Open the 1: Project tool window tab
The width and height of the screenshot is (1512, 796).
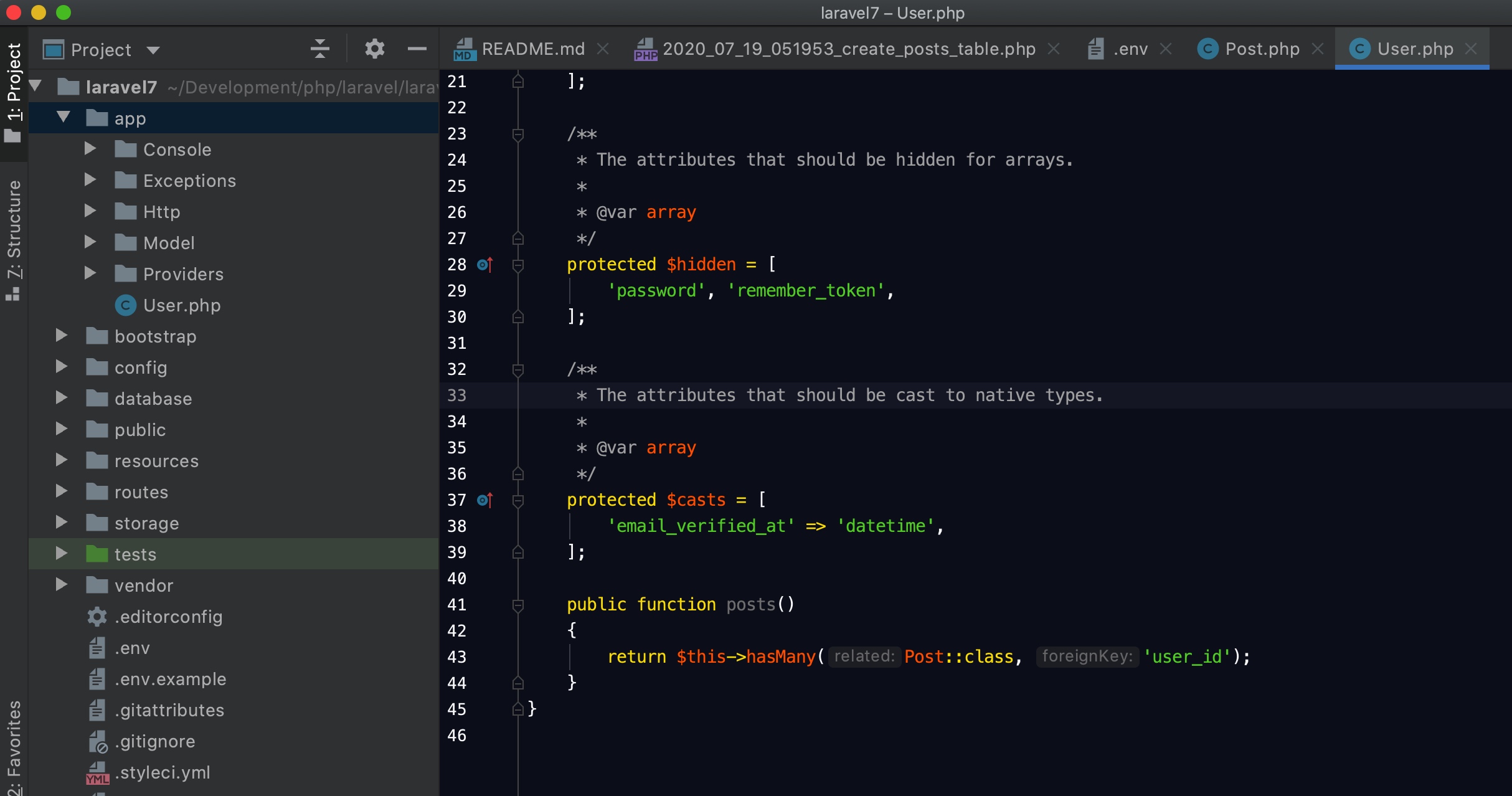pyautogui.click(x=14, y=93)
